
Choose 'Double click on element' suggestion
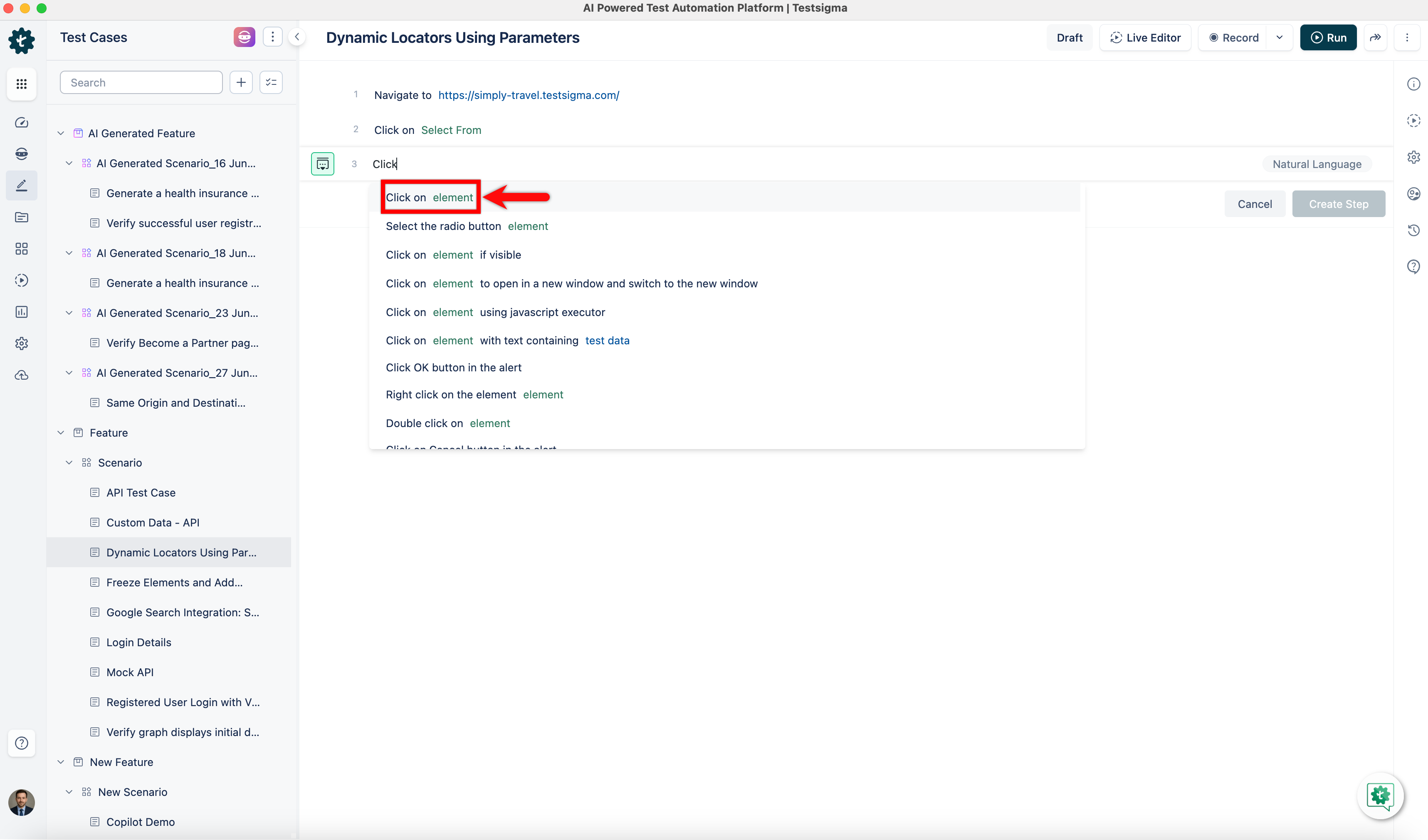[x=448, y=423]
